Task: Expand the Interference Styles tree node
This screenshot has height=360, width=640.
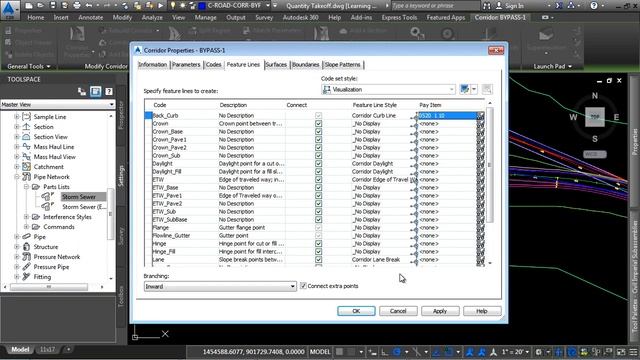Action: coord(27,217)
